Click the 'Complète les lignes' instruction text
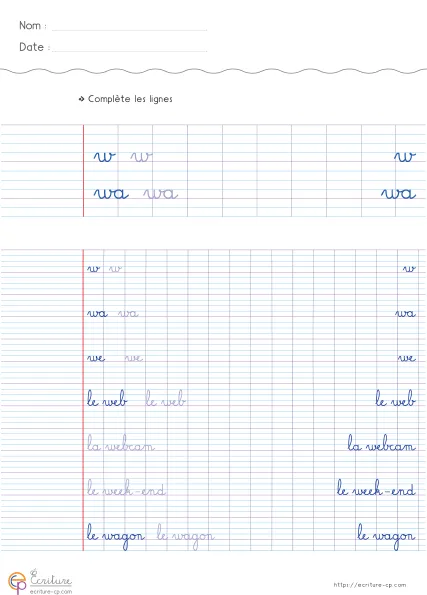The width and height of the screenshot is (427, 595). click(x=130, y=99)
